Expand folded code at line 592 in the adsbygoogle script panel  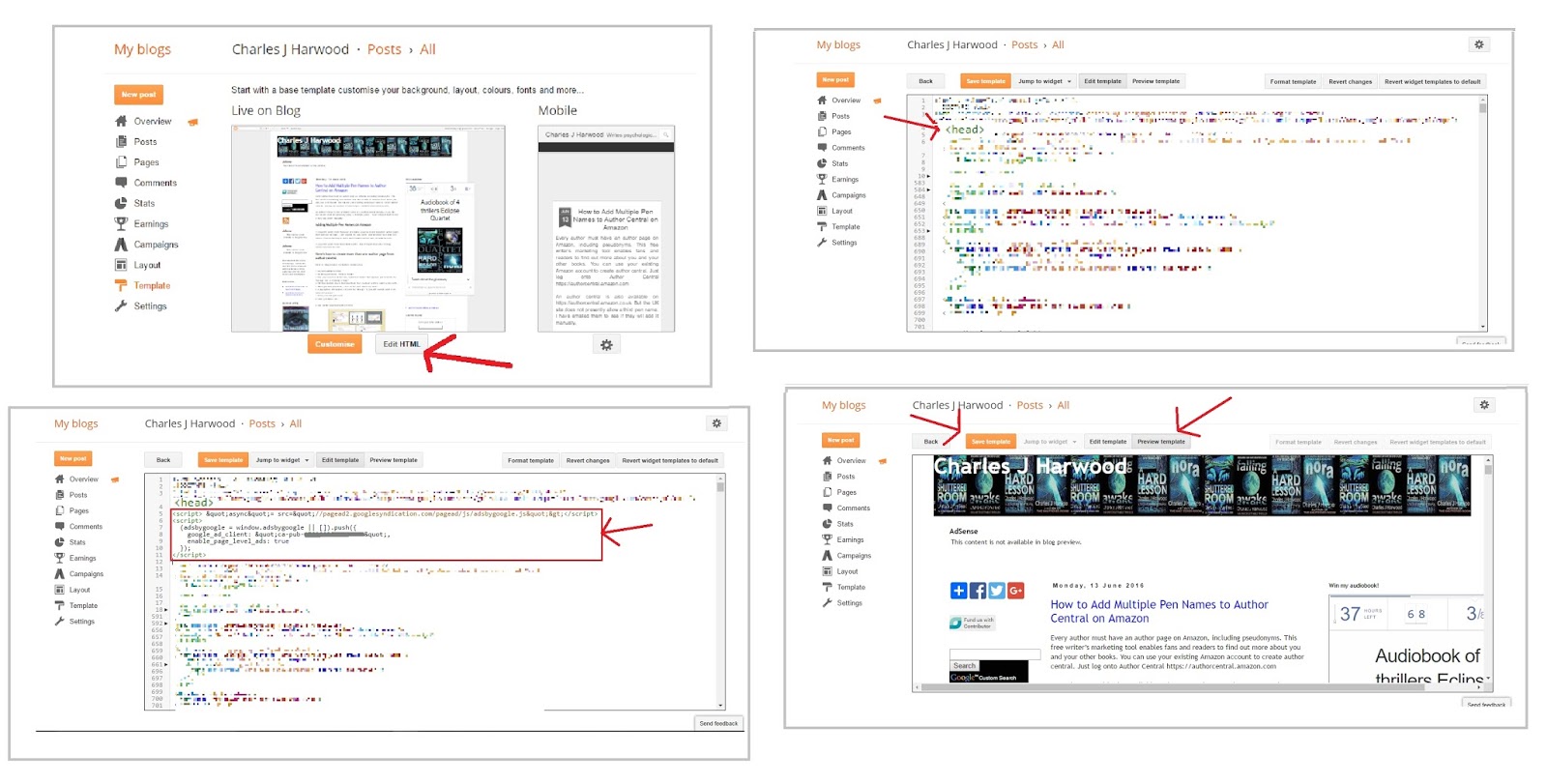point(166,624)
